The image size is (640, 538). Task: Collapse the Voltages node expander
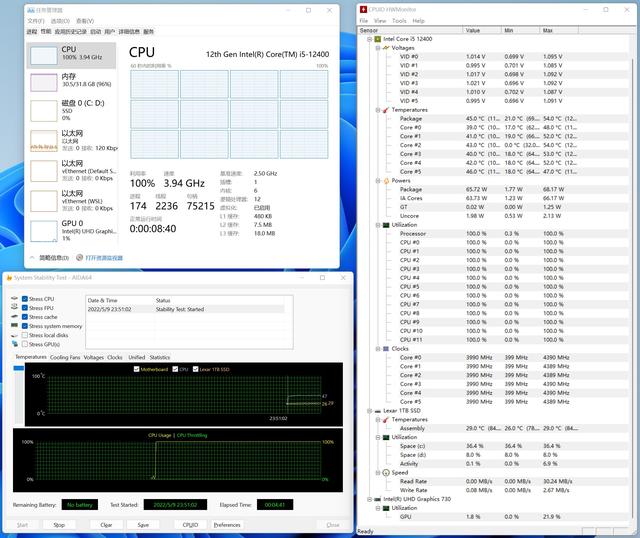point(378,48)
